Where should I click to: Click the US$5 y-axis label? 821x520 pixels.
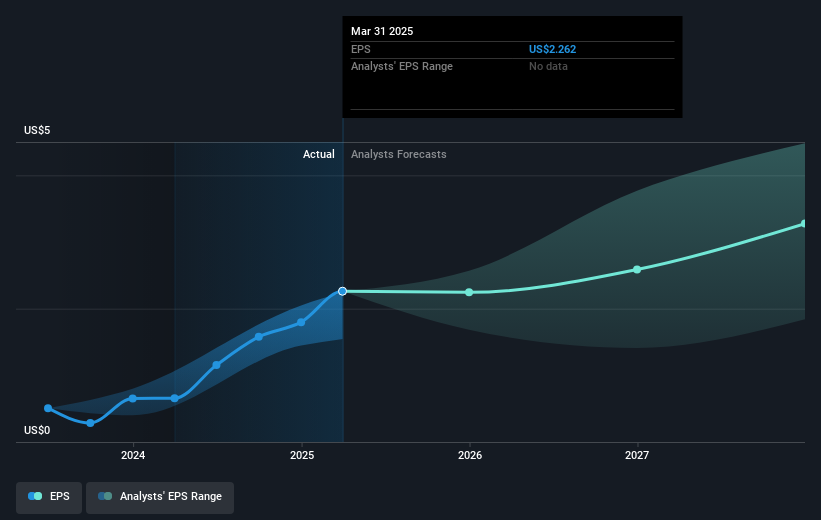[37, 130]
